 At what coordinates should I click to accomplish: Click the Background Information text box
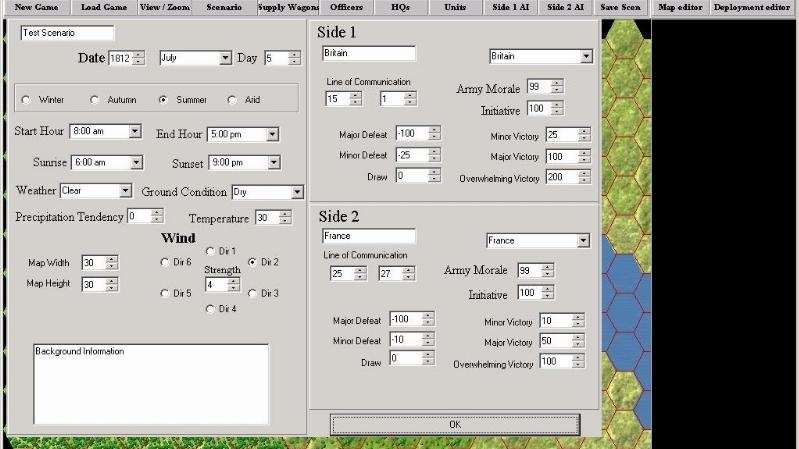click(x=150, y=385)
